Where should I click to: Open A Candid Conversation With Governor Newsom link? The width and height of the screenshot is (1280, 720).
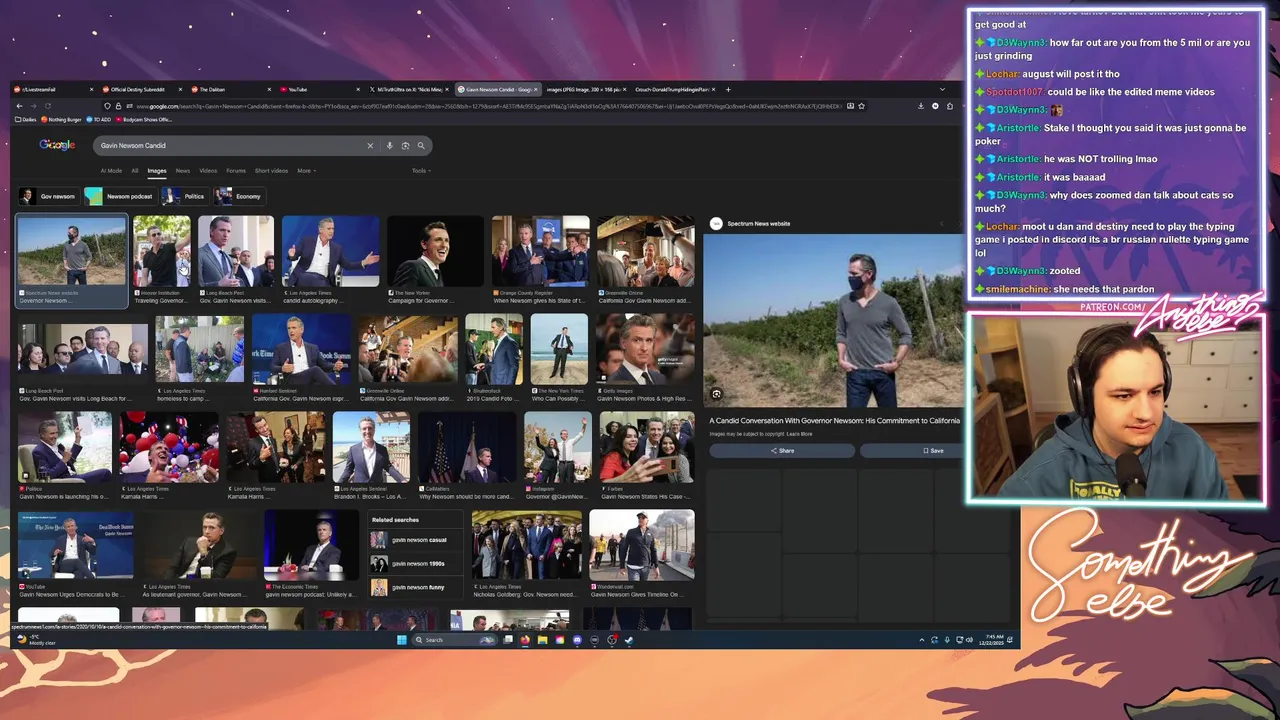coord(834,421)
